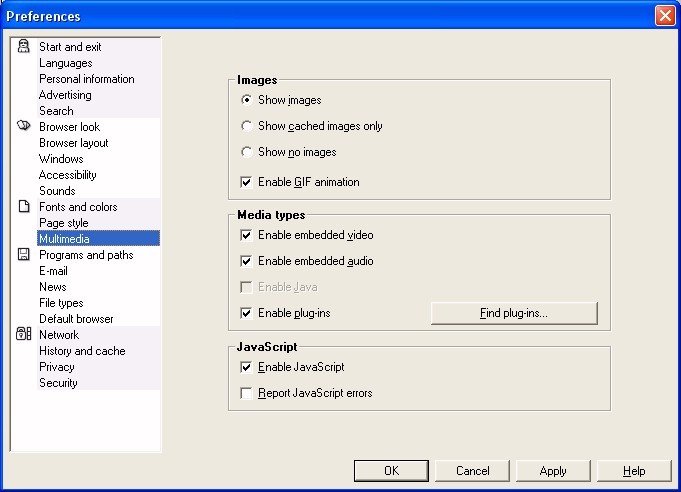Click the page icon next to Fonts and colors
This screenshot has width=681, height=492.
point(24,206)
